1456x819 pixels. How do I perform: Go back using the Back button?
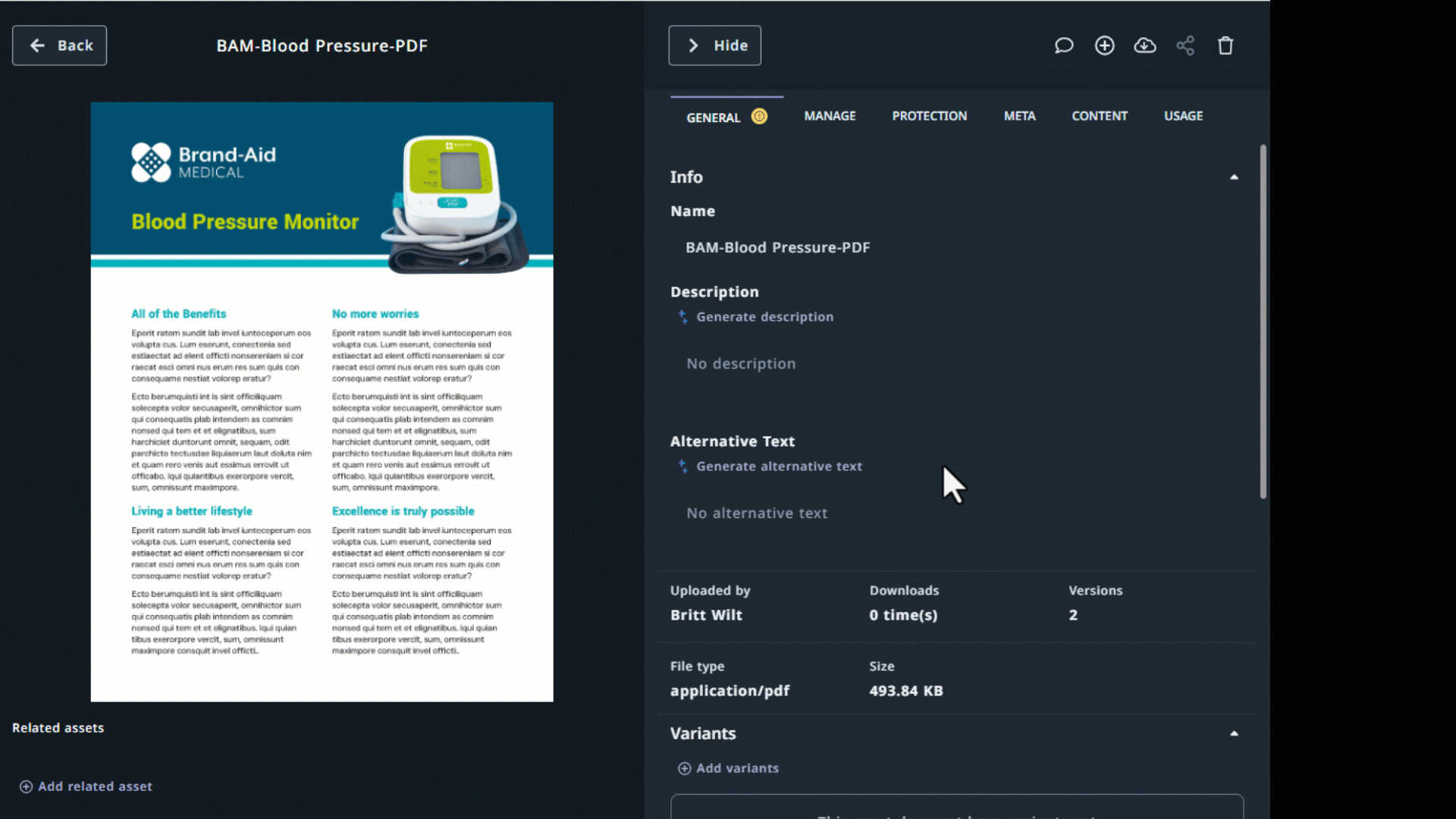click(59, 45)
